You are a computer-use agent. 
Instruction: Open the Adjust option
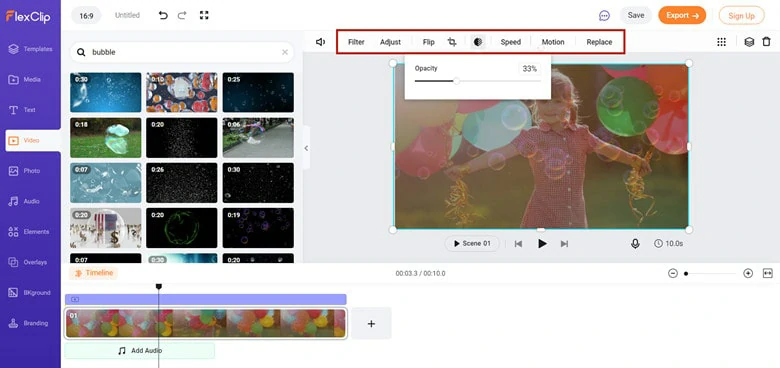390,42
